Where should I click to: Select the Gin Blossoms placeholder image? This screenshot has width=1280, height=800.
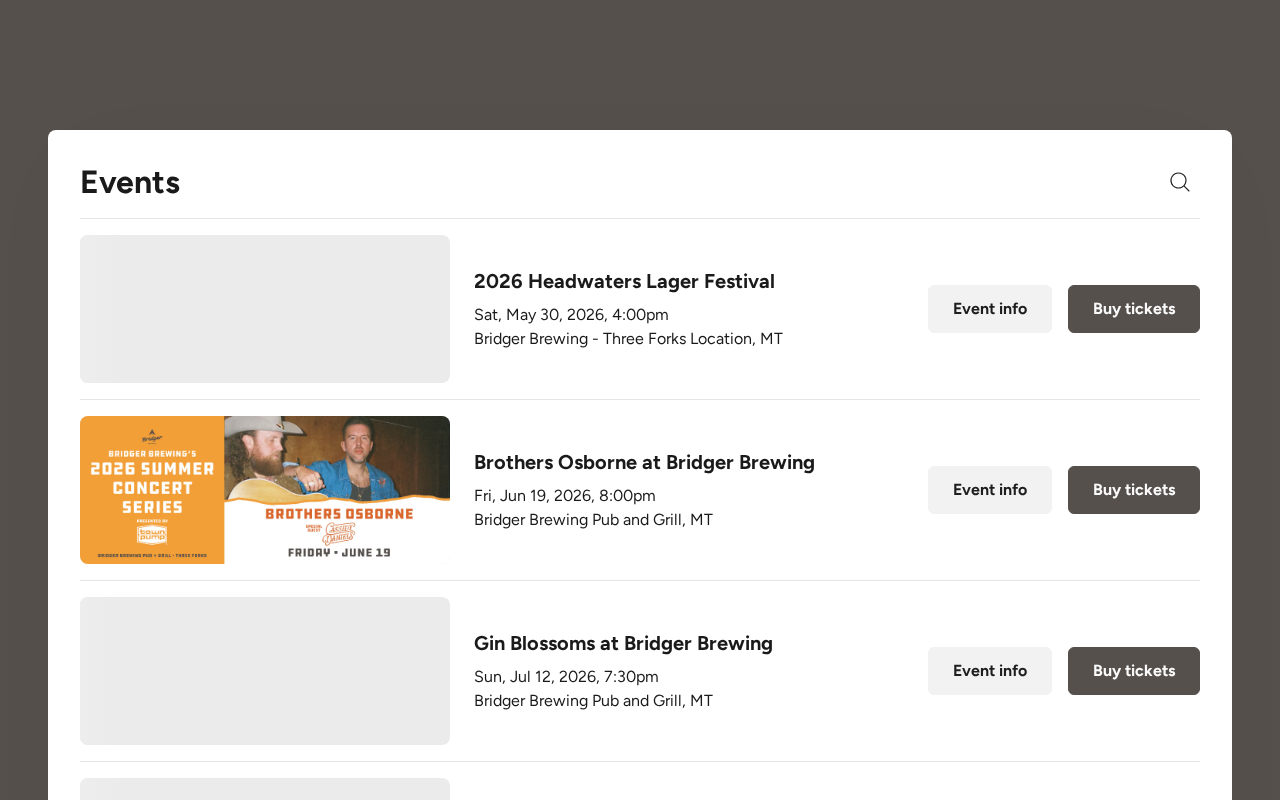(x=265, y=671)
